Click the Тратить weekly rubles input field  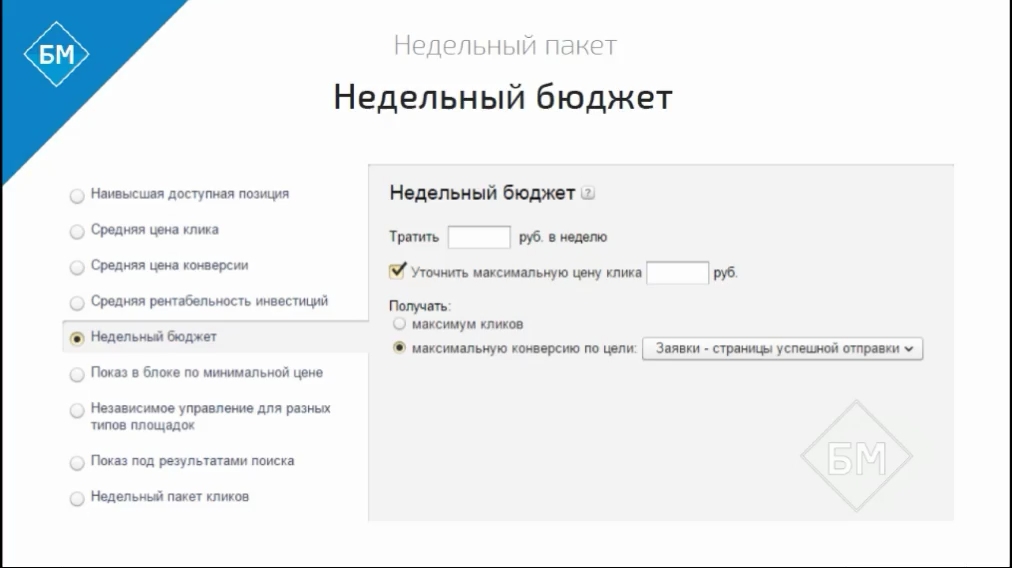479,237
